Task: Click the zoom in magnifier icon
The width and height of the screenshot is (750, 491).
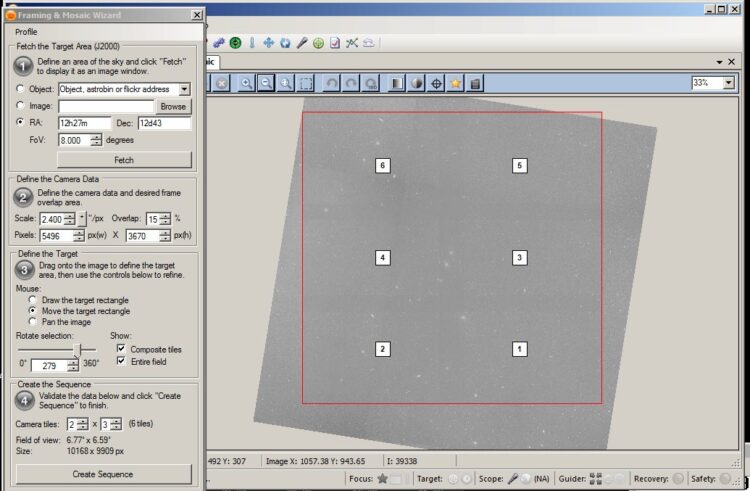Action: pyautogui.click(x=246, y=84)
